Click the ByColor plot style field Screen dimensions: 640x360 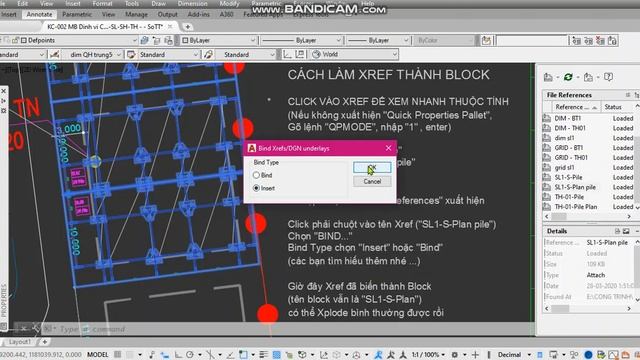tap(445, 40)
